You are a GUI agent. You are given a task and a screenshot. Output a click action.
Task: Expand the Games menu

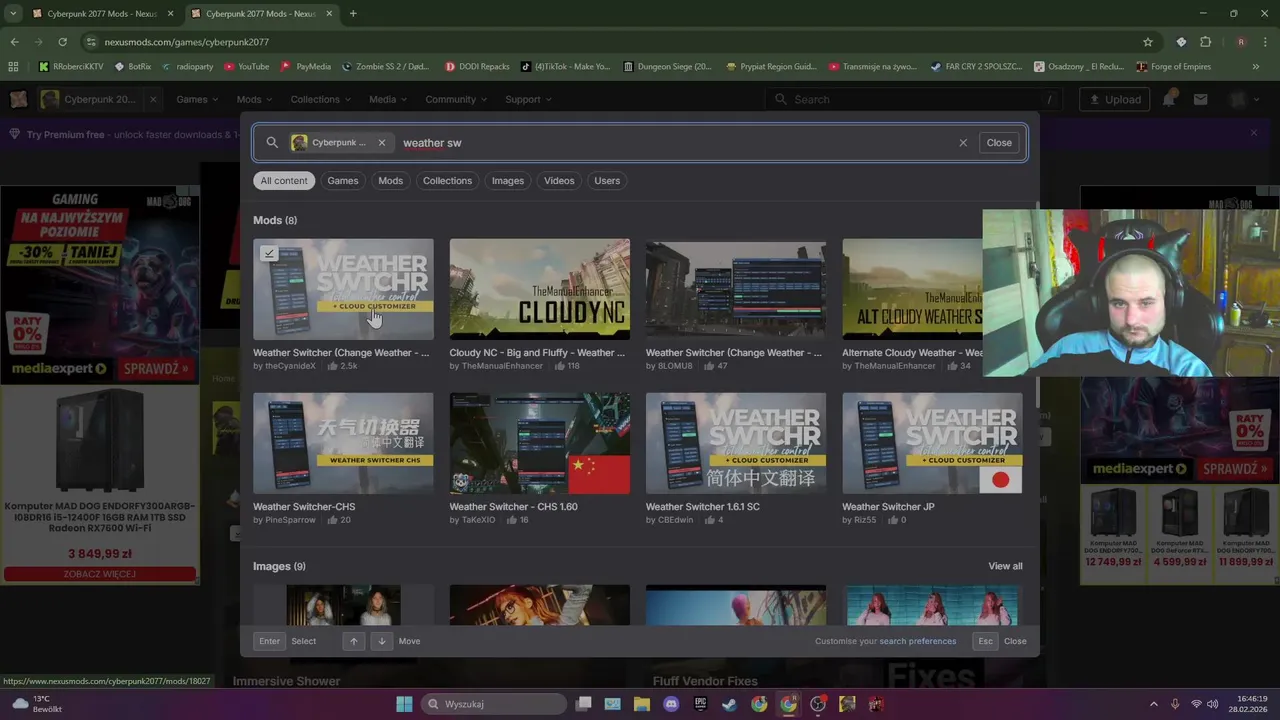click(197, 99)
